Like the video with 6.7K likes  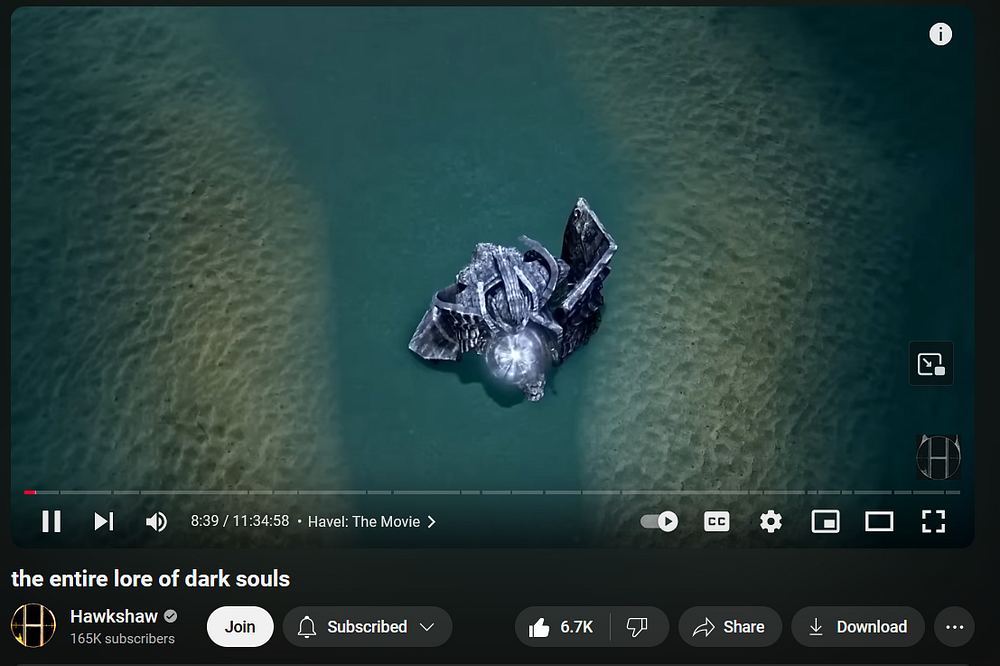561,626
